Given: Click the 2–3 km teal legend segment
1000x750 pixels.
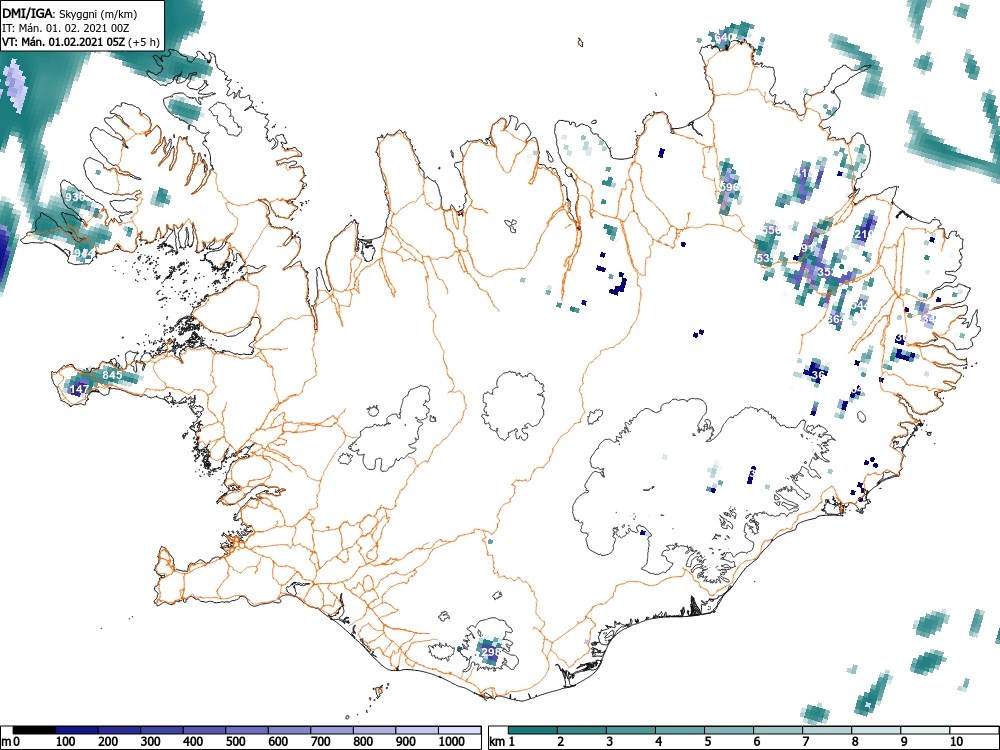Looking at the screenshot, I should tap(582, 730).
